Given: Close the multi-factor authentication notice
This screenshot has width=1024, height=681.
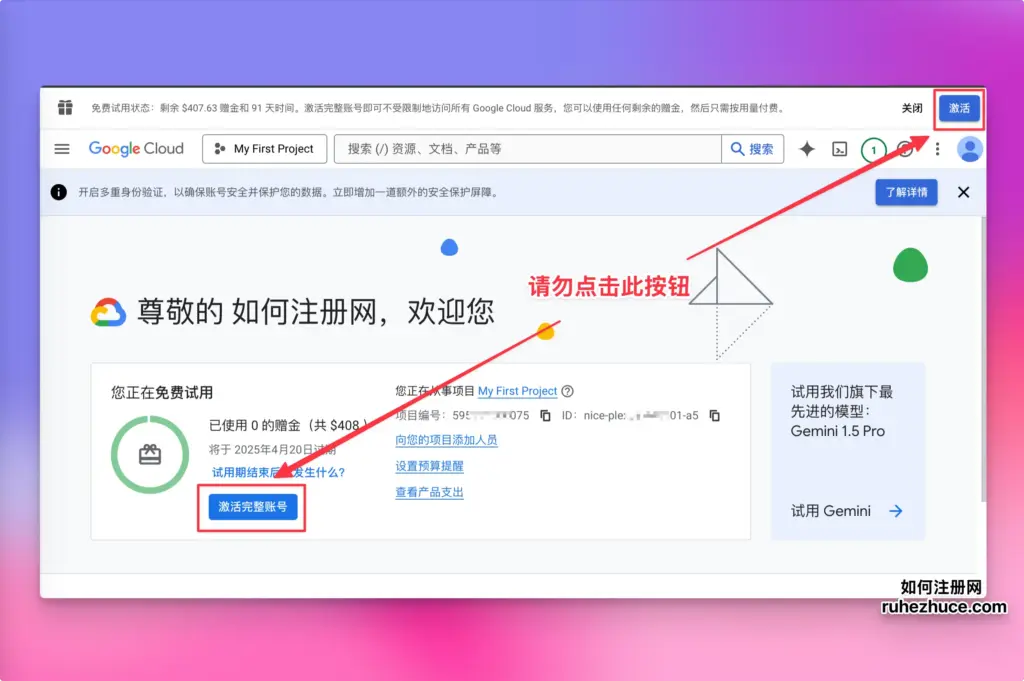Looking at the screenshot, I should tap(963, 192).
